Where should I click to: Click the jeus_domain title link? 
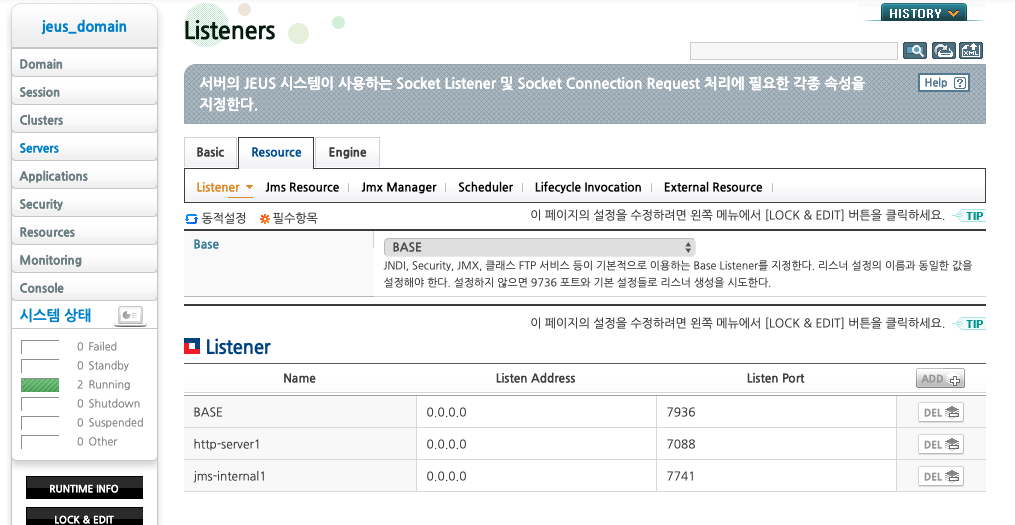click(x=84, y=27)
